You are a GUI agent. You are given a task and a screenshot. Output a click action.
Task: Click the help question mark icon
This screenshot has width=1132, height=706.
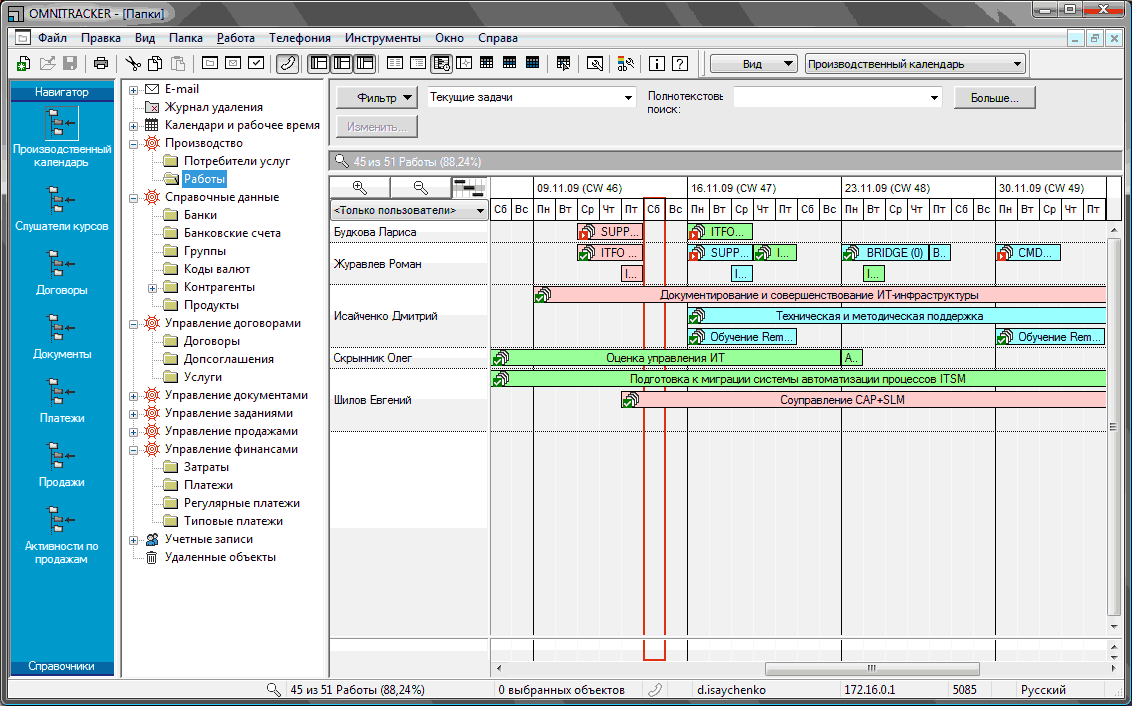click(x=679, y=64)
